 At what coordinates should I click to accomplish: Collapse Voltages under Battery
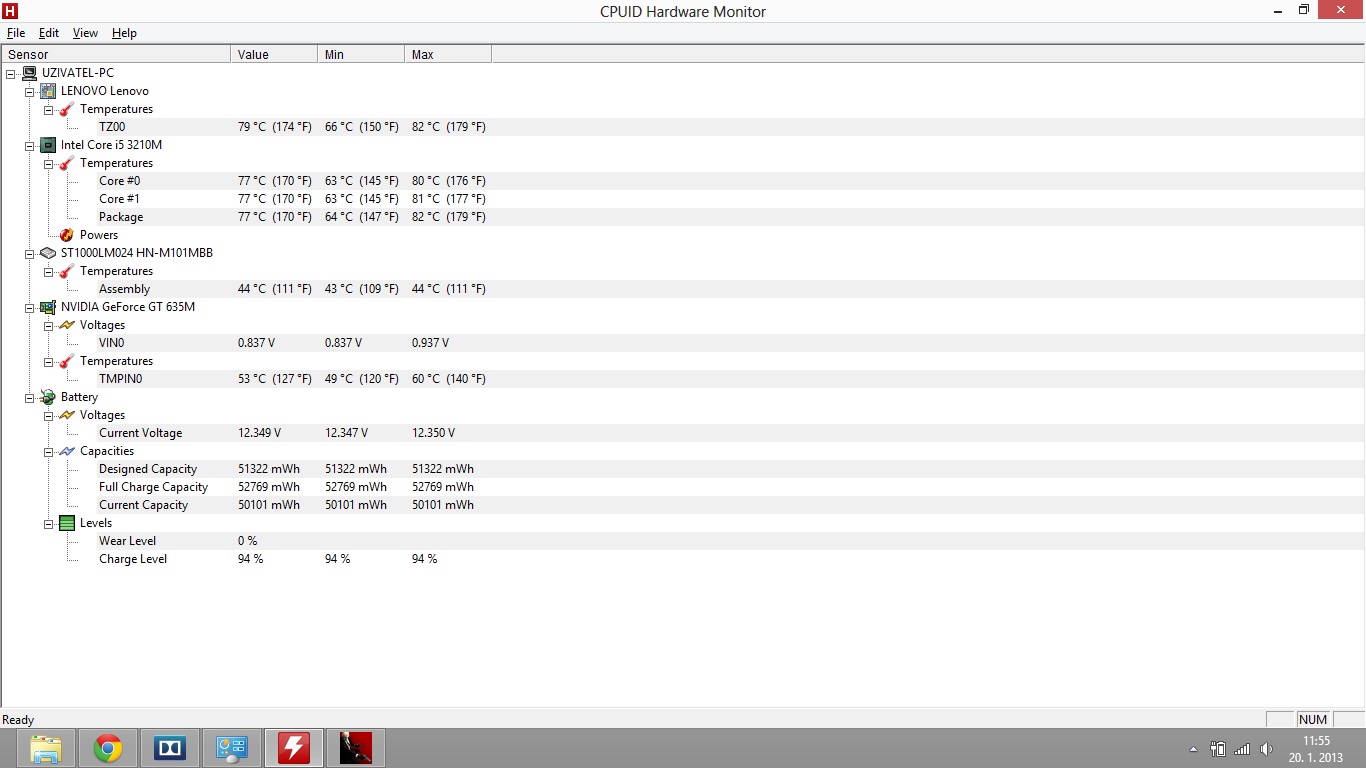(49, 415)
